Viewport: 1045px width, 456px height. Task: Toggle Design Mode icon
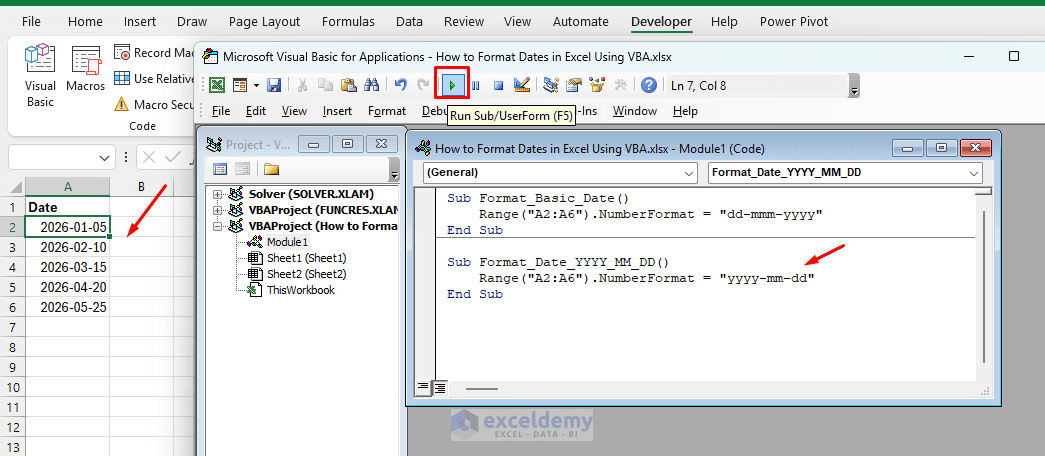click(x=522, y=85)
